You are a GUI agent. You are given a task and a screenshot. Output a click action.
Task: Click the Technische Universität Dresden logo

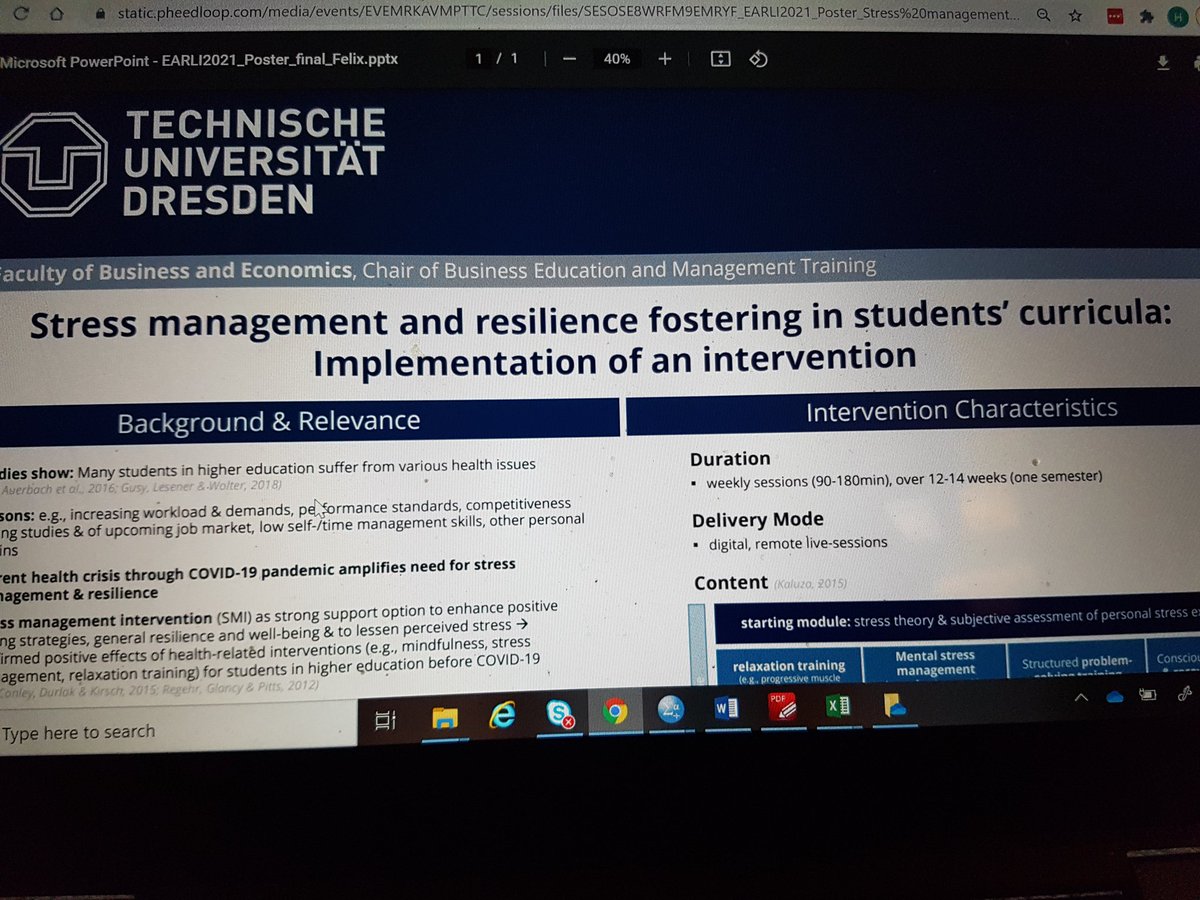193,161
